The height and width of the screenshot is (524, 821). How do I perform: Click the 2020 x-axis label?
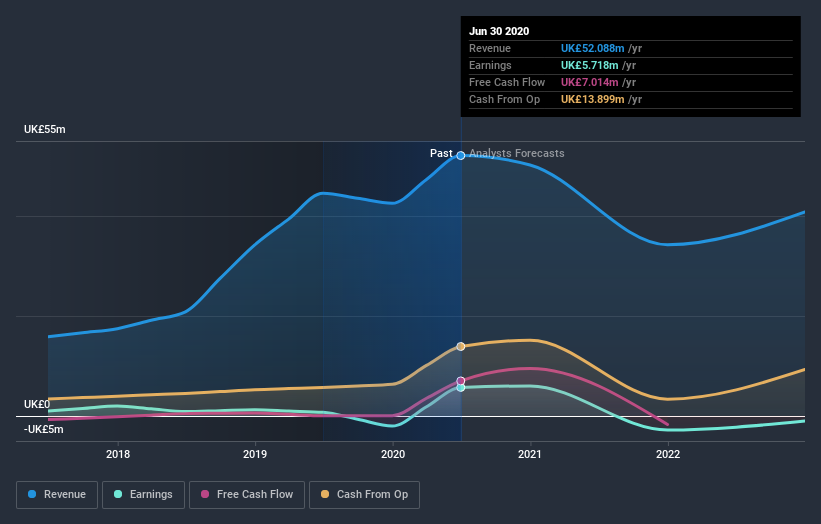pyautogui.click(x=393, y=454)
